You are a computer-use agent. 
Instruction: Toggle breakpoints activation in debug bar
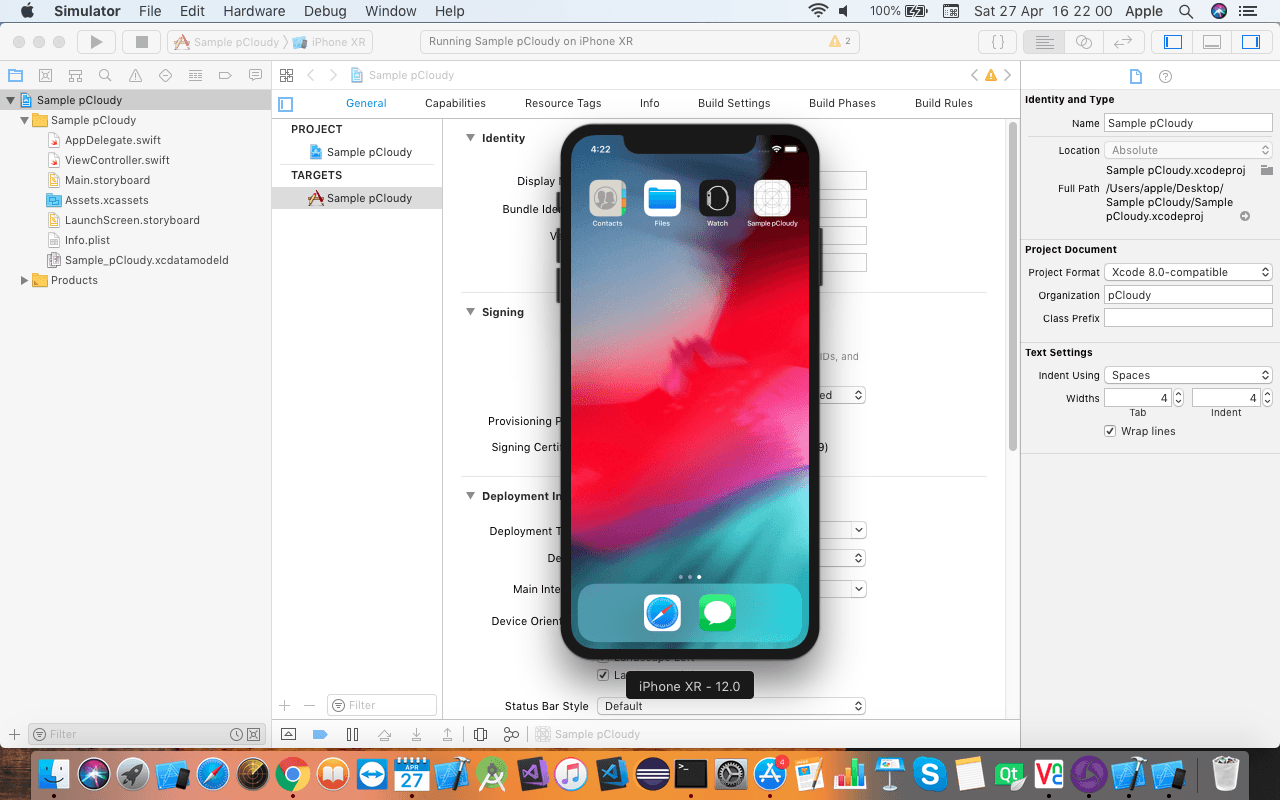(320, 734)
